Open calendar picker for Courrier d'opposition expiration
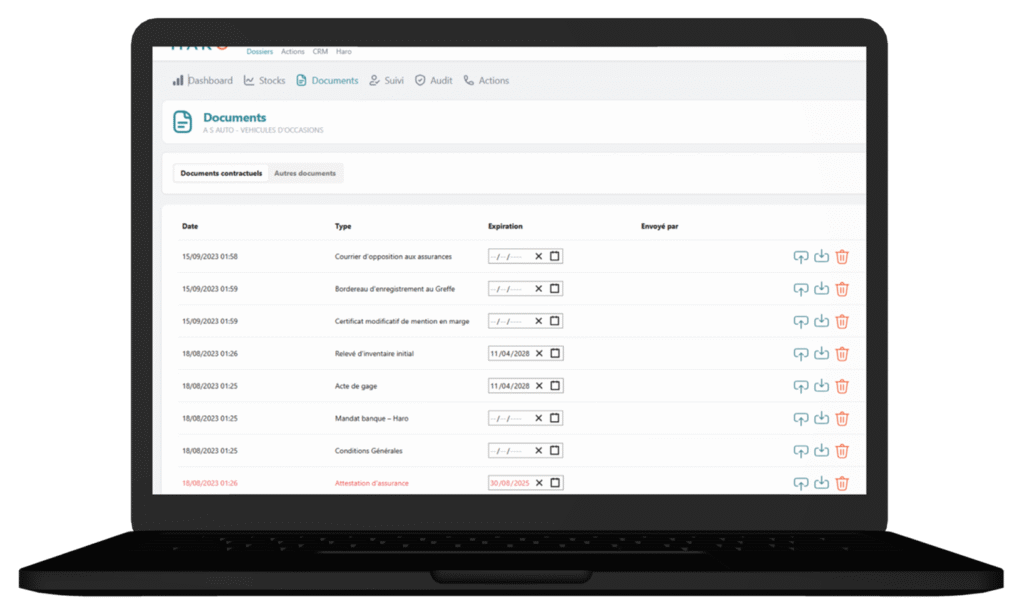Image resolution: width=1024 pixels, height=614 pixels. tap(555, 256)
